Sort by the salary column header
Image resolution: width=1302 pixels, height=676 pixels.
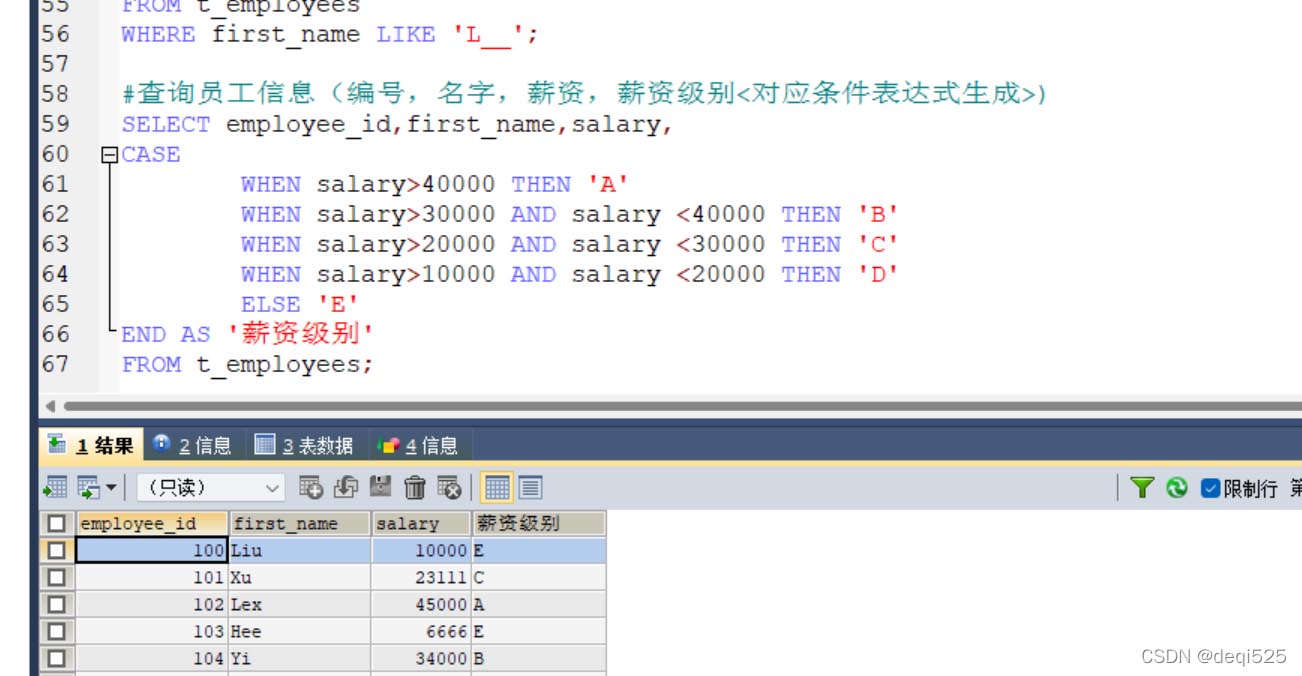click(420, 523)
